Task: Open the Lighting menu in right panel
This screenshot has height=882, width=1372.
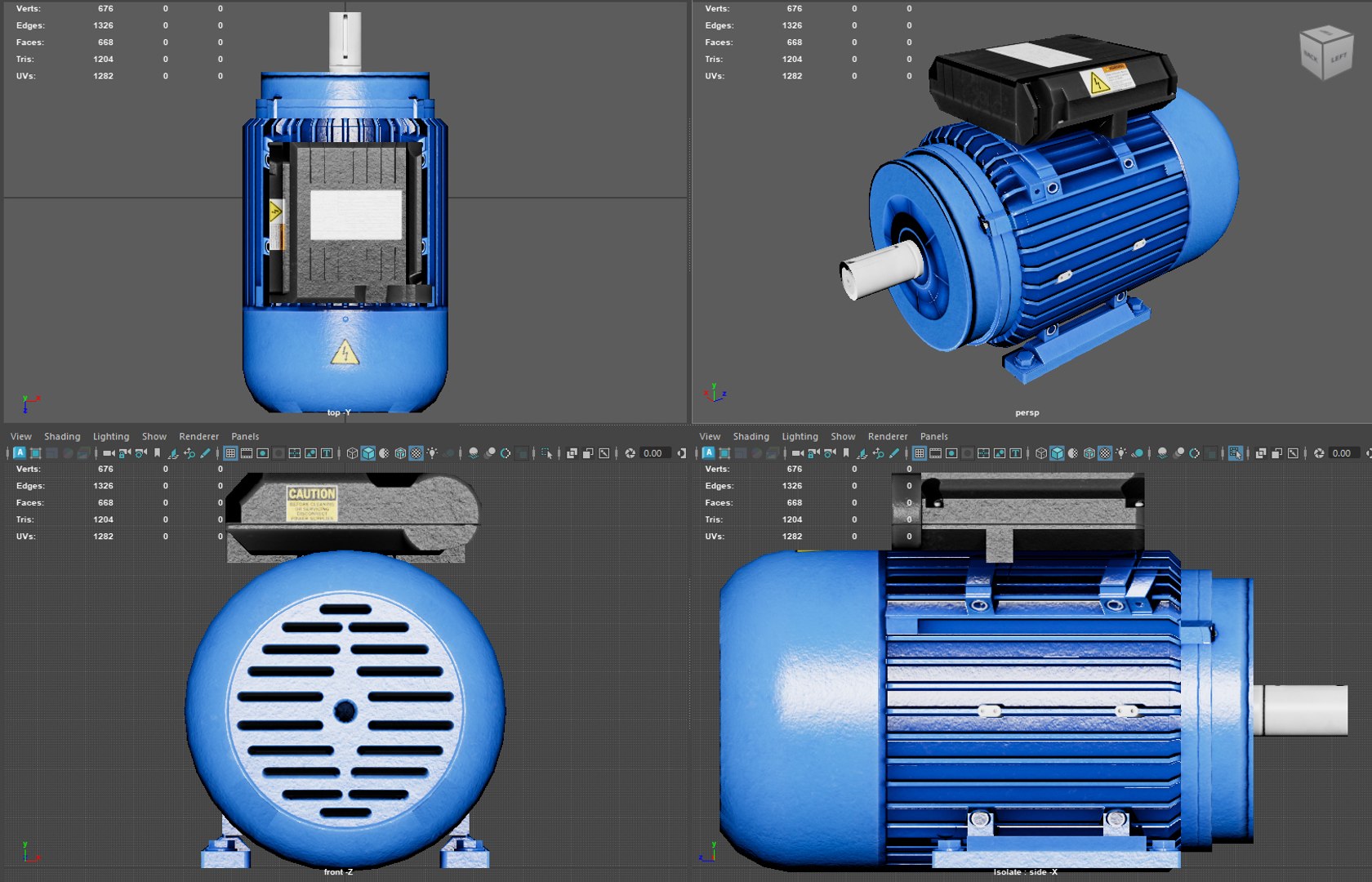Action: 800,437
